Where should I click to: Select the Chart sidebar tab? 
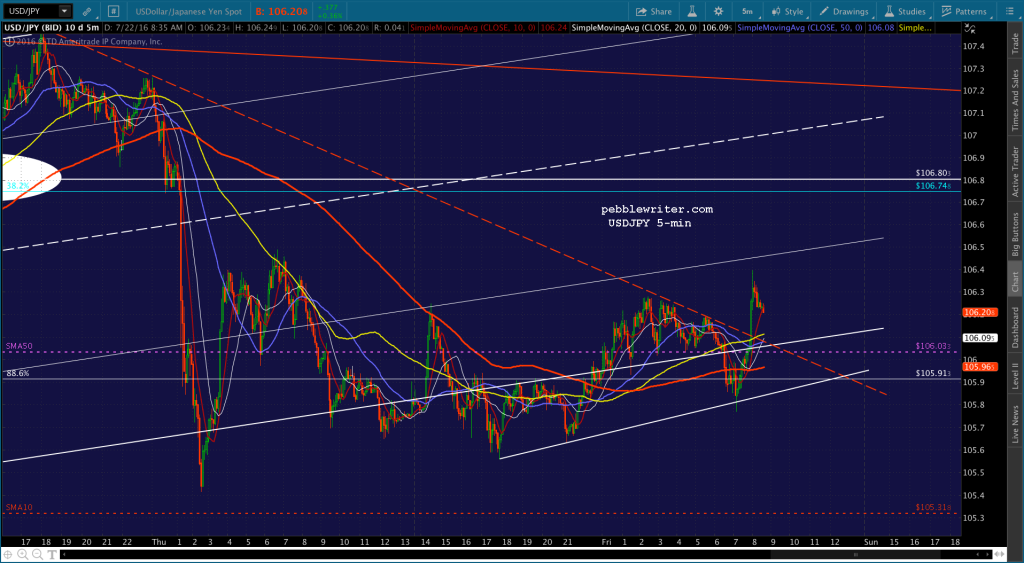(x=1016, y=281)
